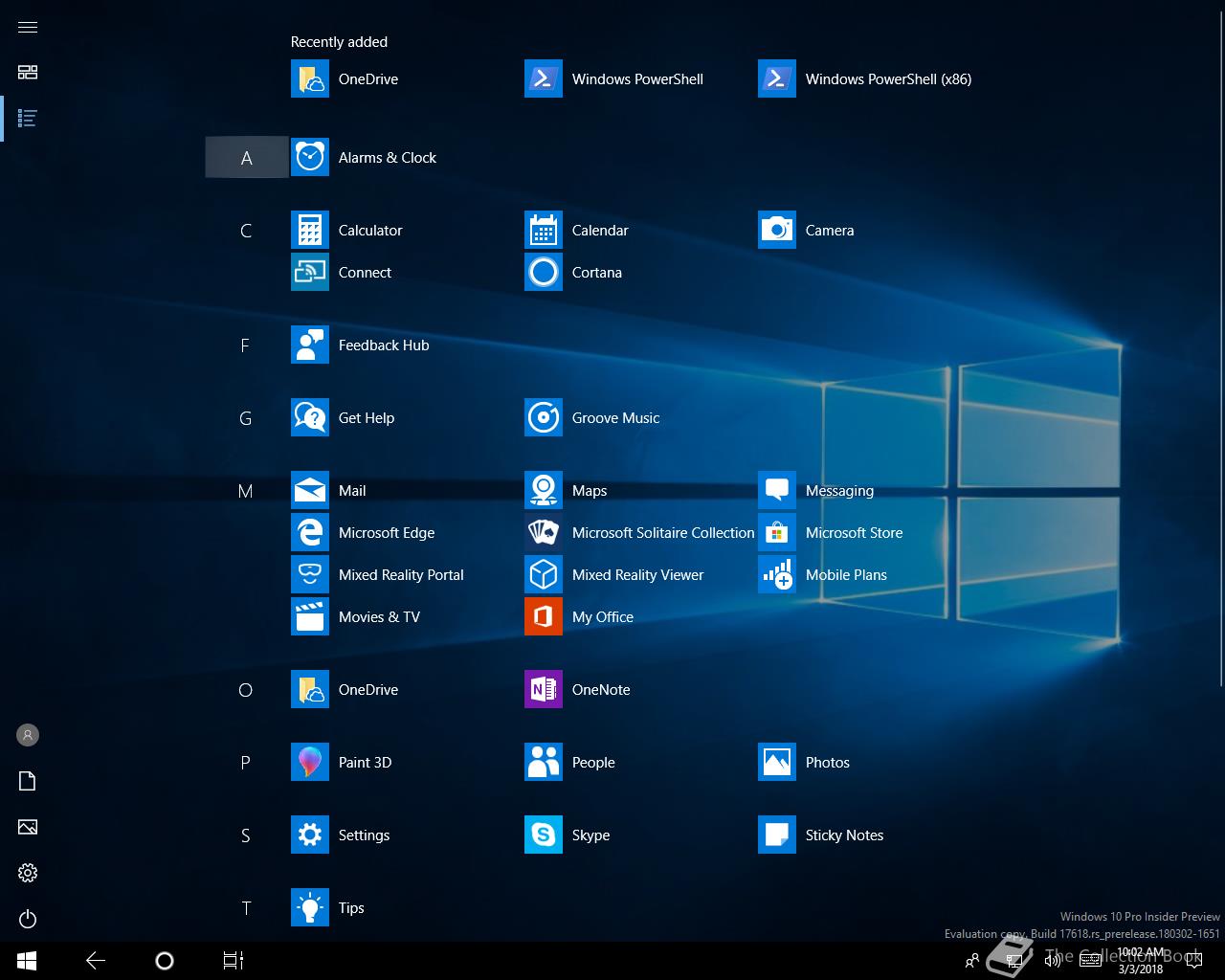
Task: Launch the Connect app icon
Action: coord(310,272)
